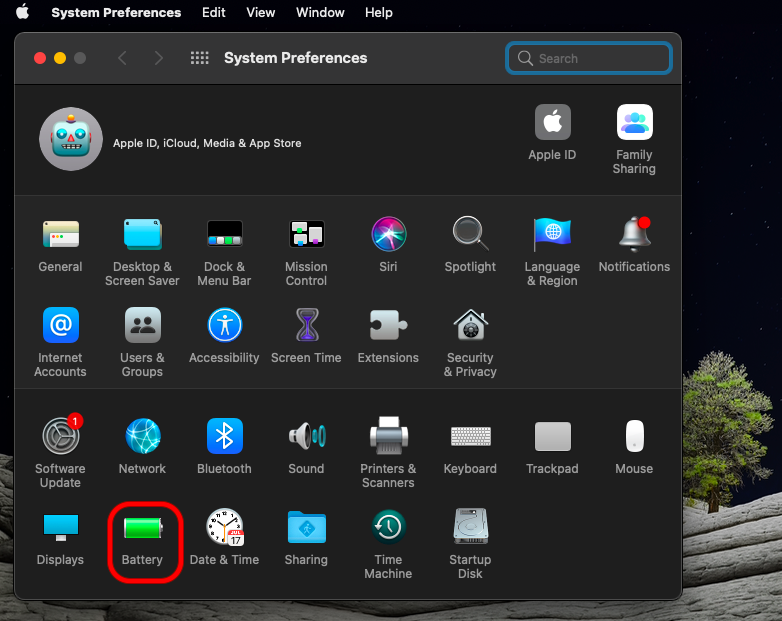The height and width of the screenshot is (621, 782).
Task: Click in the Search field
Action: tap(589, 58)
